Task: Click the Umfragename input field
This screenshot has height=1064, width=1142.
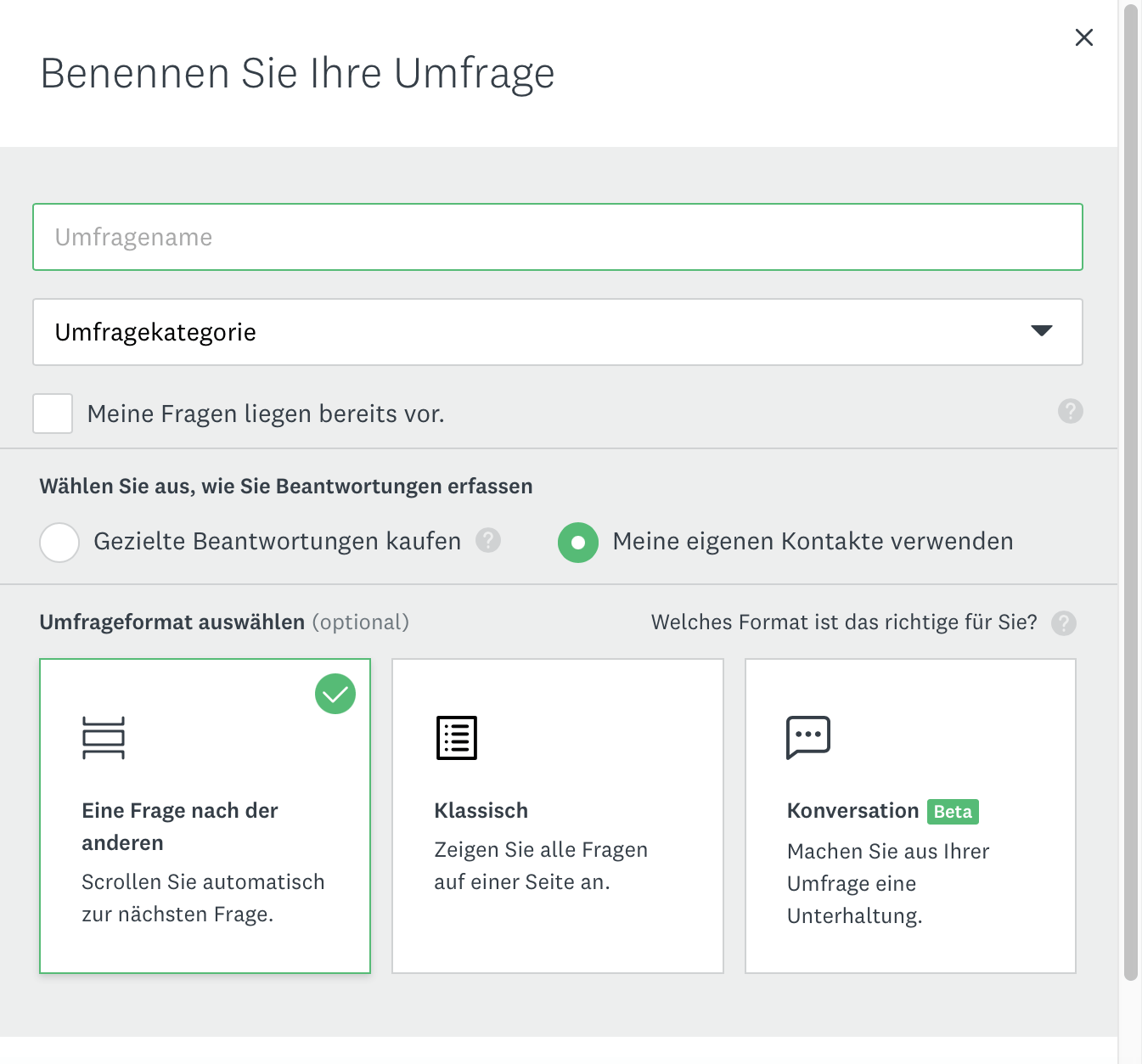Action: pyautogui.click(x=558, y=237)
